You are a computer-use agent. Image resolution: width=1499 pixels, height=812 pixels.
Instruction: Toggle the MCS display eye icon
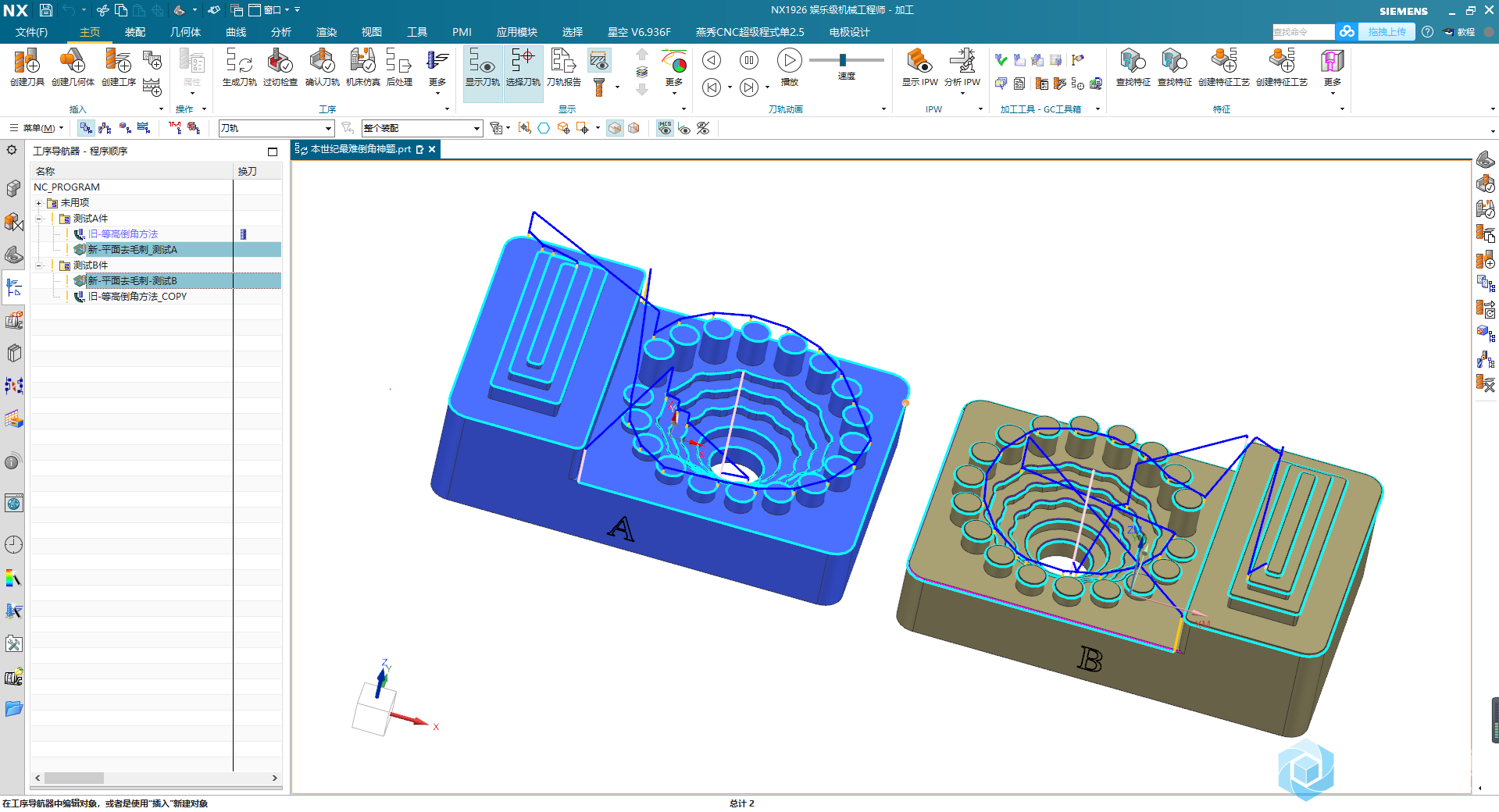click(665, 128)
